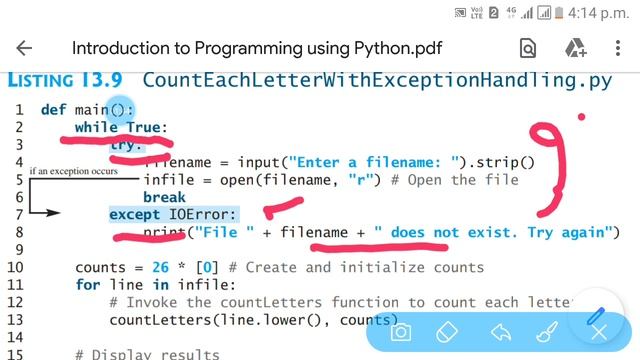Select the brush tool in drawing toolbar
Image resolution: width=640 pixels, height=360 pixels.
pos(547,332)
